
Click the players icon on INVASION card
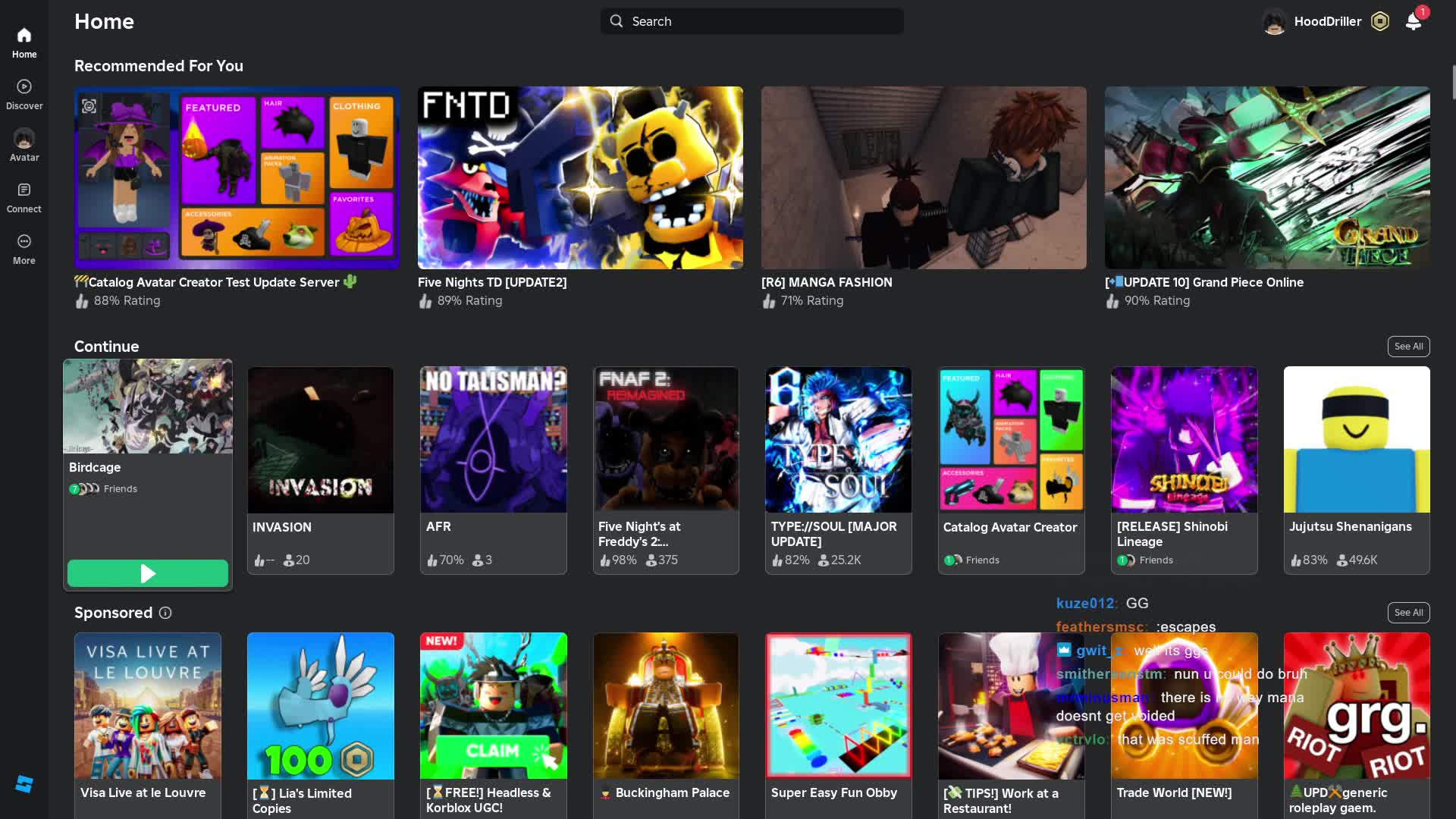pos(288,560)
